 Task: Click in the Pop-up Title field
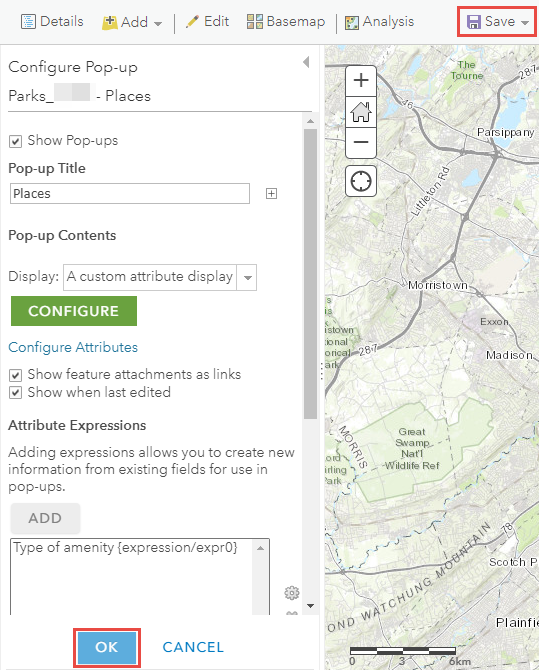[130, 194]
